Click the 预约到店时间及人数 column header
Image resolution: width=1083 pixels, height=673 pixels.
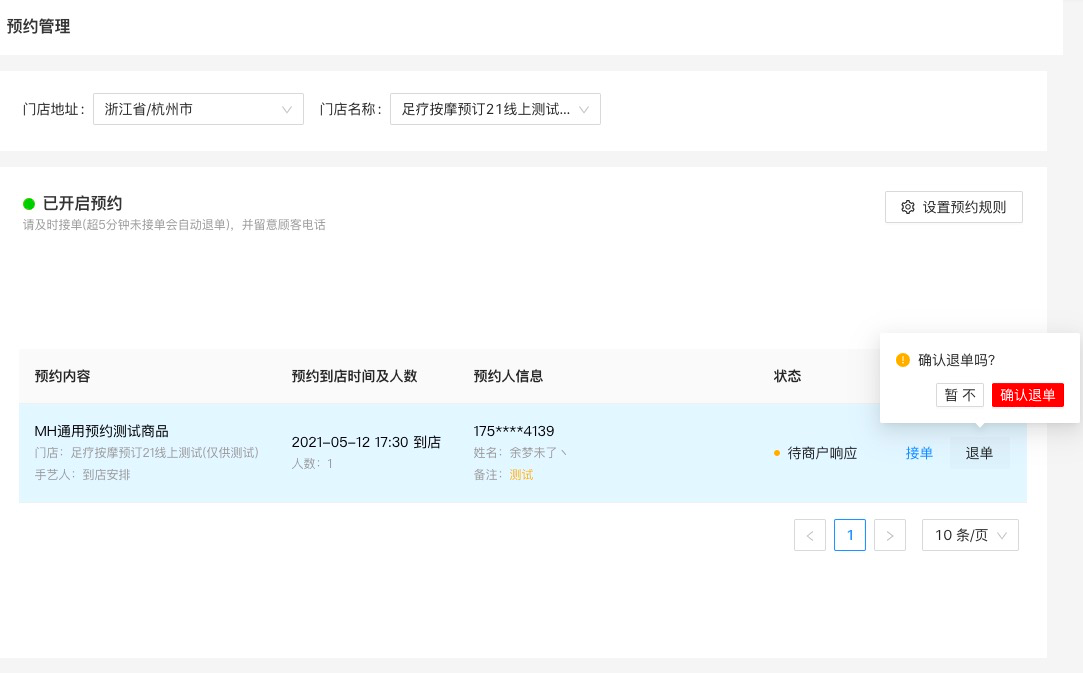pos(354,376)
